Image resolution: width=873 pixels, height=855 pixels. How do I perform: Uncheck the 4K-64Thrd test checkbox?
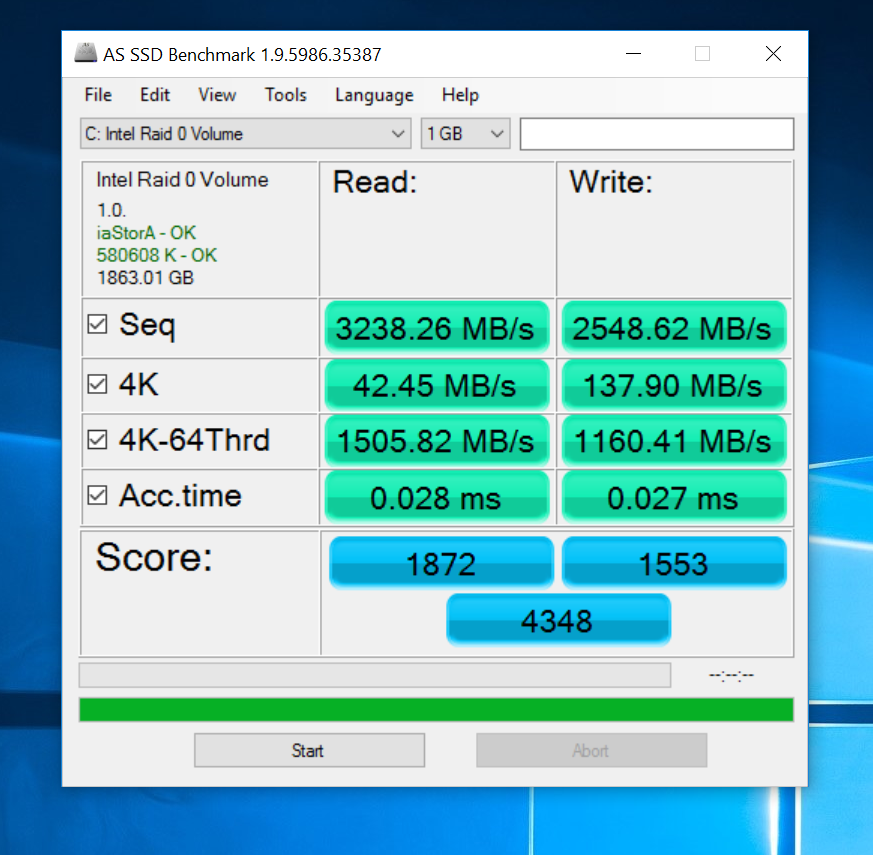coord(97,440)
